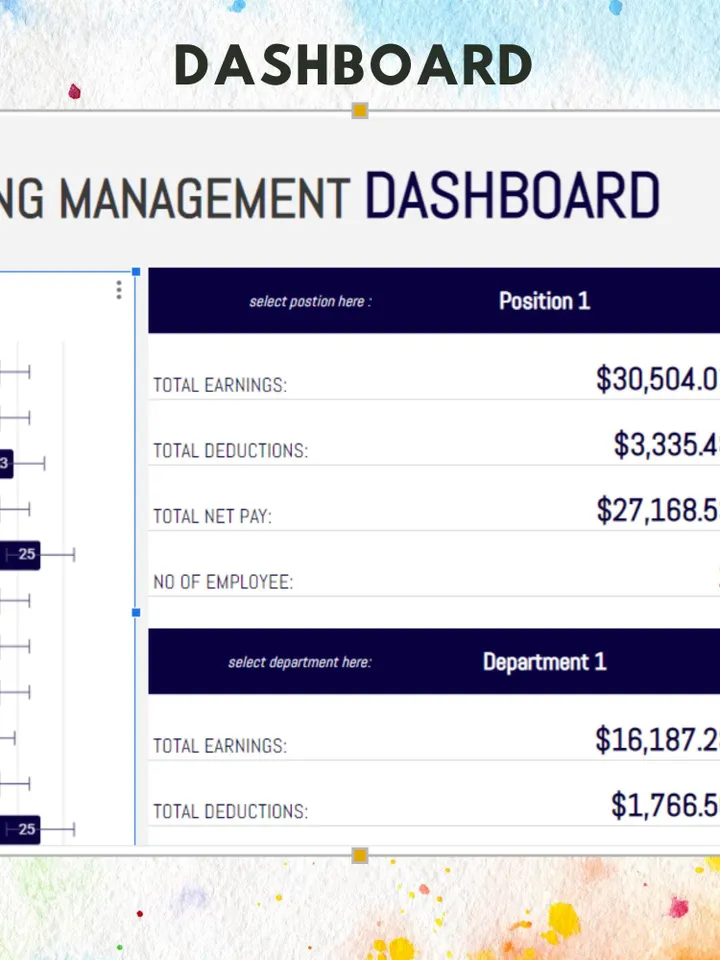
Task: Click the top orange resize handle
Action: [360, 111]
